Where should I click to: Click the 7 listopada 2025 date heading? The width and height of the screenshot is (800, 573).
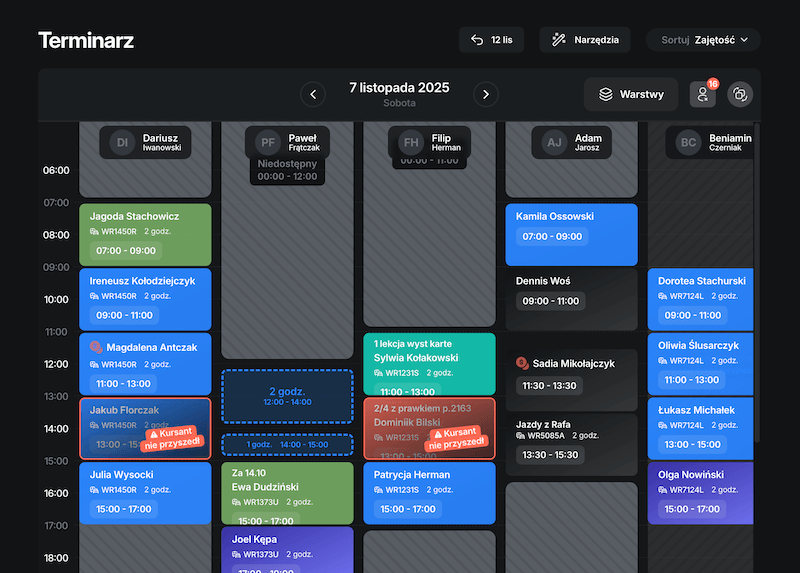click(x=399, y=88)
